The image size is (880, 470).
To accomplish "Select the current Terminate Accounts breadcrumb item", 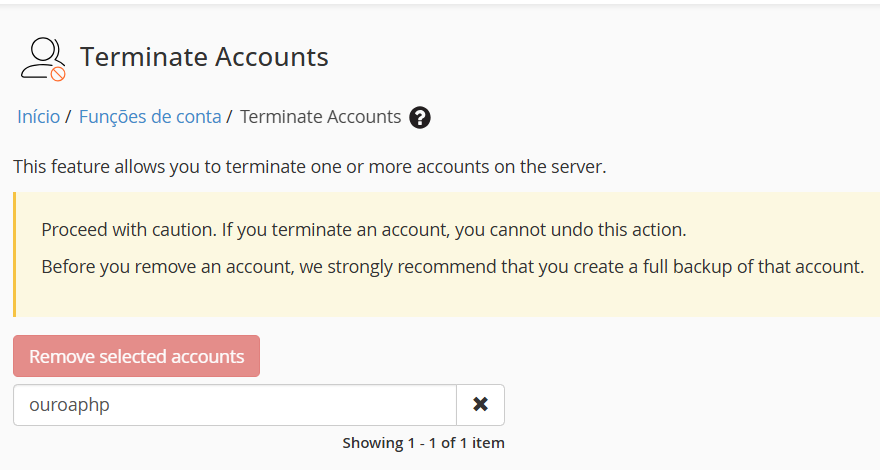I will coord(320,117).
